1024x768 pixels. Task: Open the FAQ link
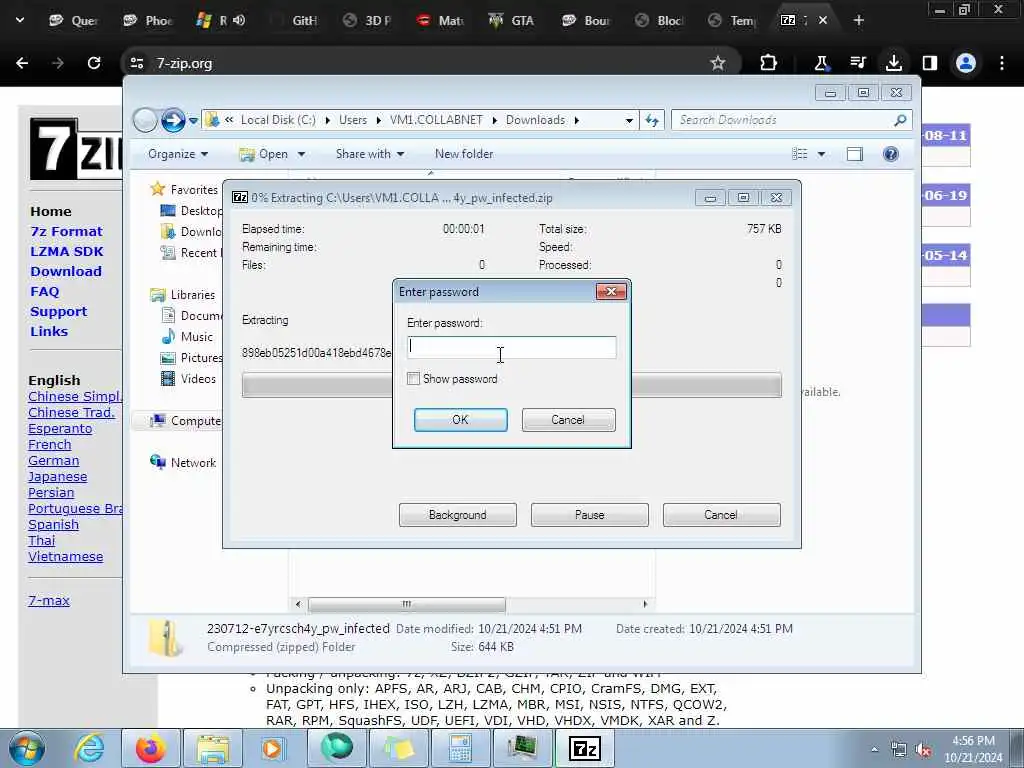click(x=44, y=291)
